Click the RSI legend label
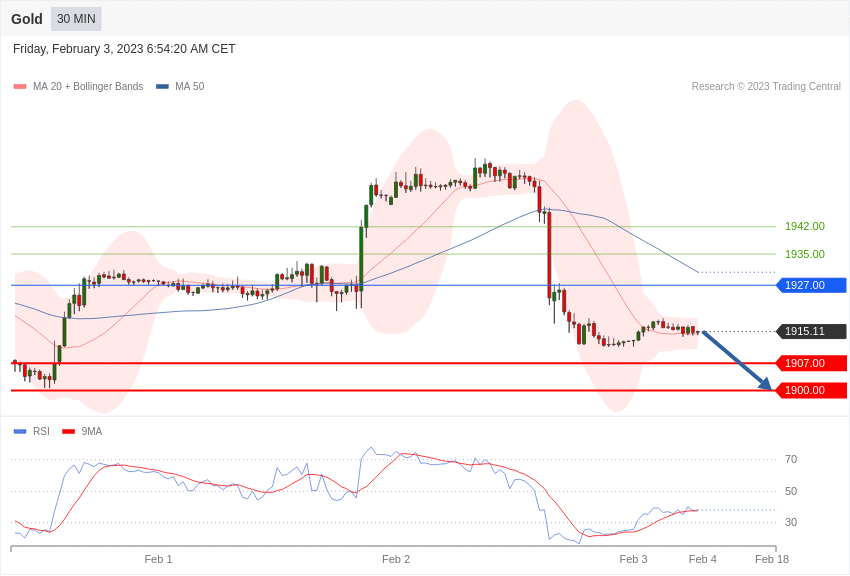This screenshot has height=576, width=850. point(41,431)
